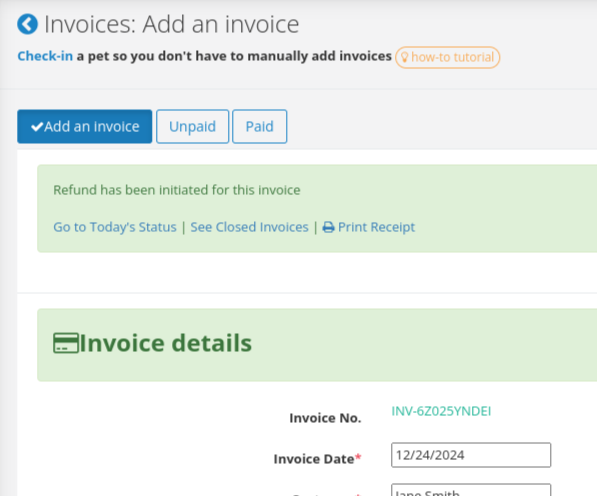Click the checkmark icon on Add an invoice
The image size is (597, 496).
37,127
